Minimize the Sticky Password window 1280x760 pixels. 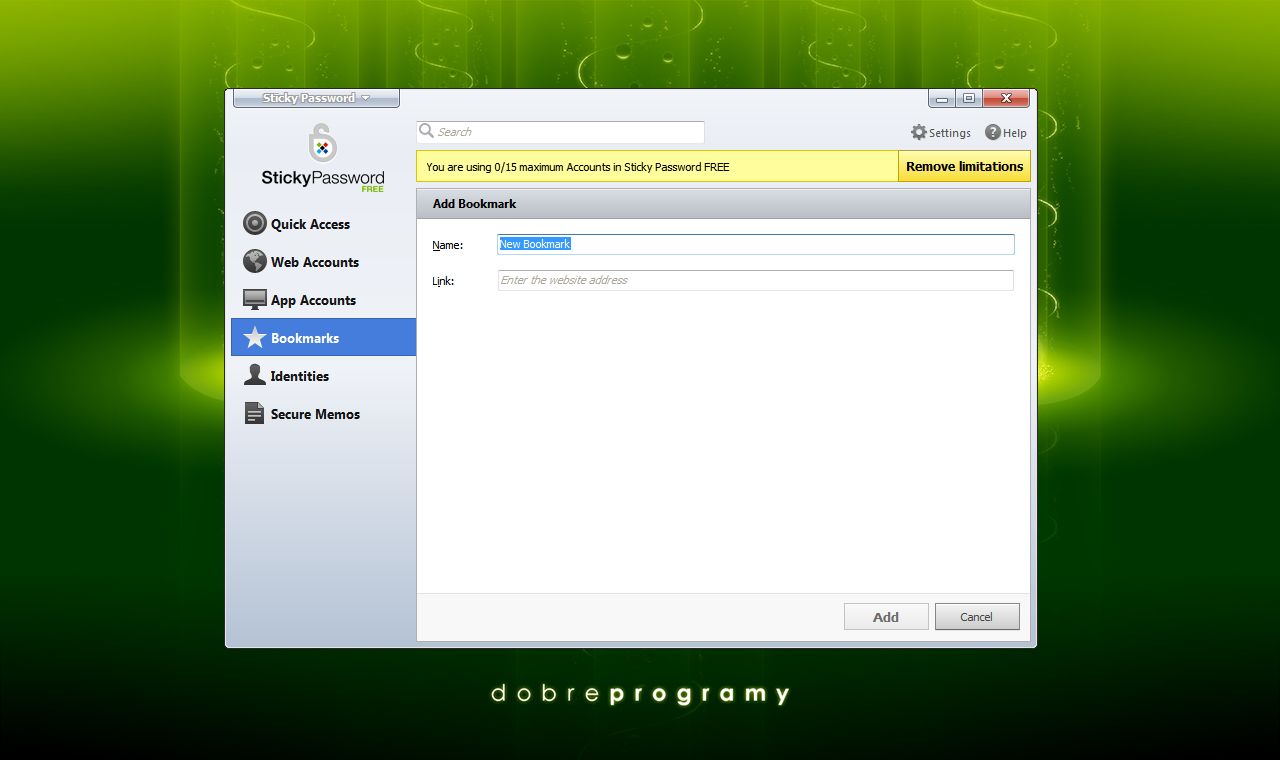pos(941,98)
